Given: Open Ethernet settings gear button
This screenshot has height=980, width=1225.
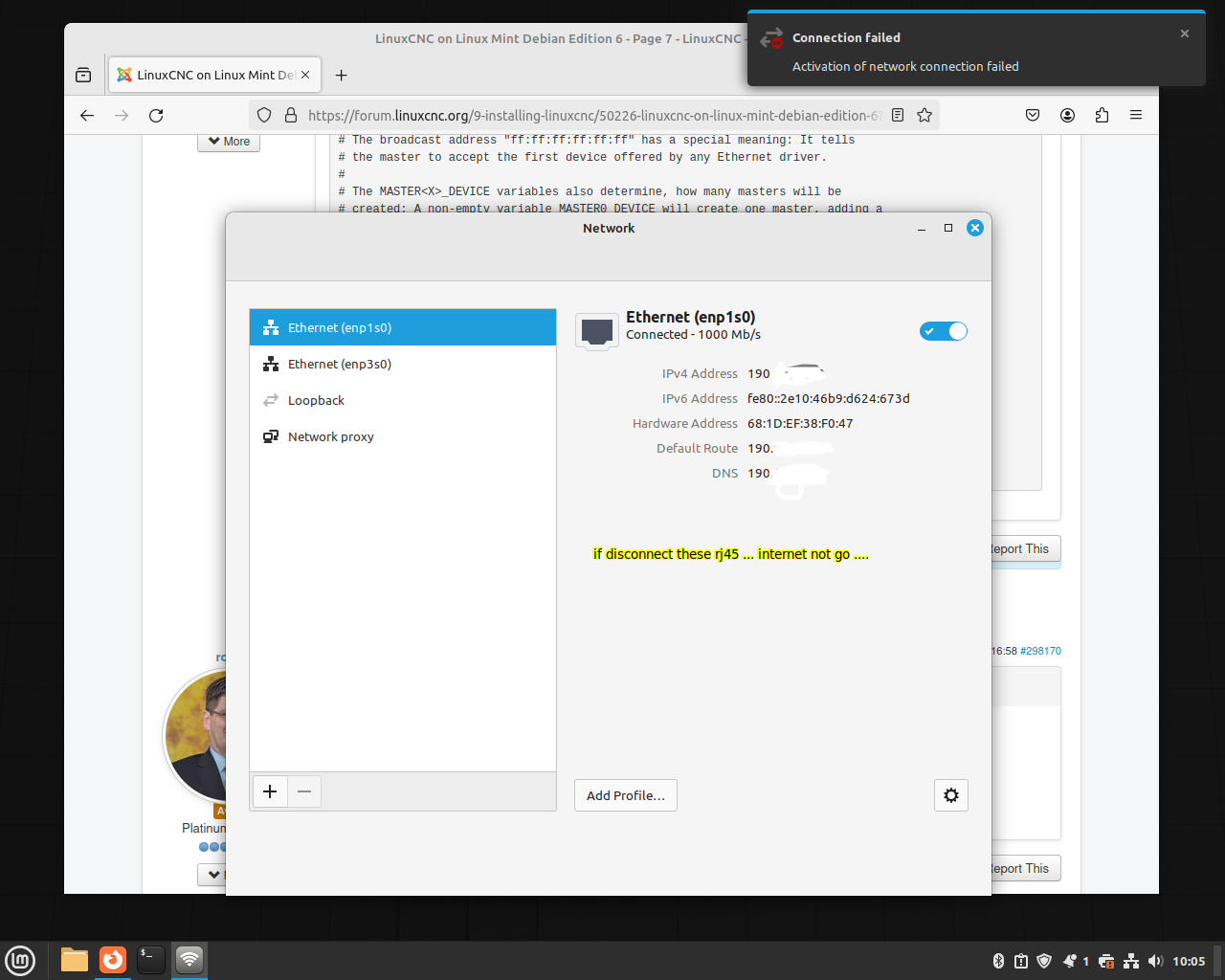Looking at the screenshot, I should [951, 795].
